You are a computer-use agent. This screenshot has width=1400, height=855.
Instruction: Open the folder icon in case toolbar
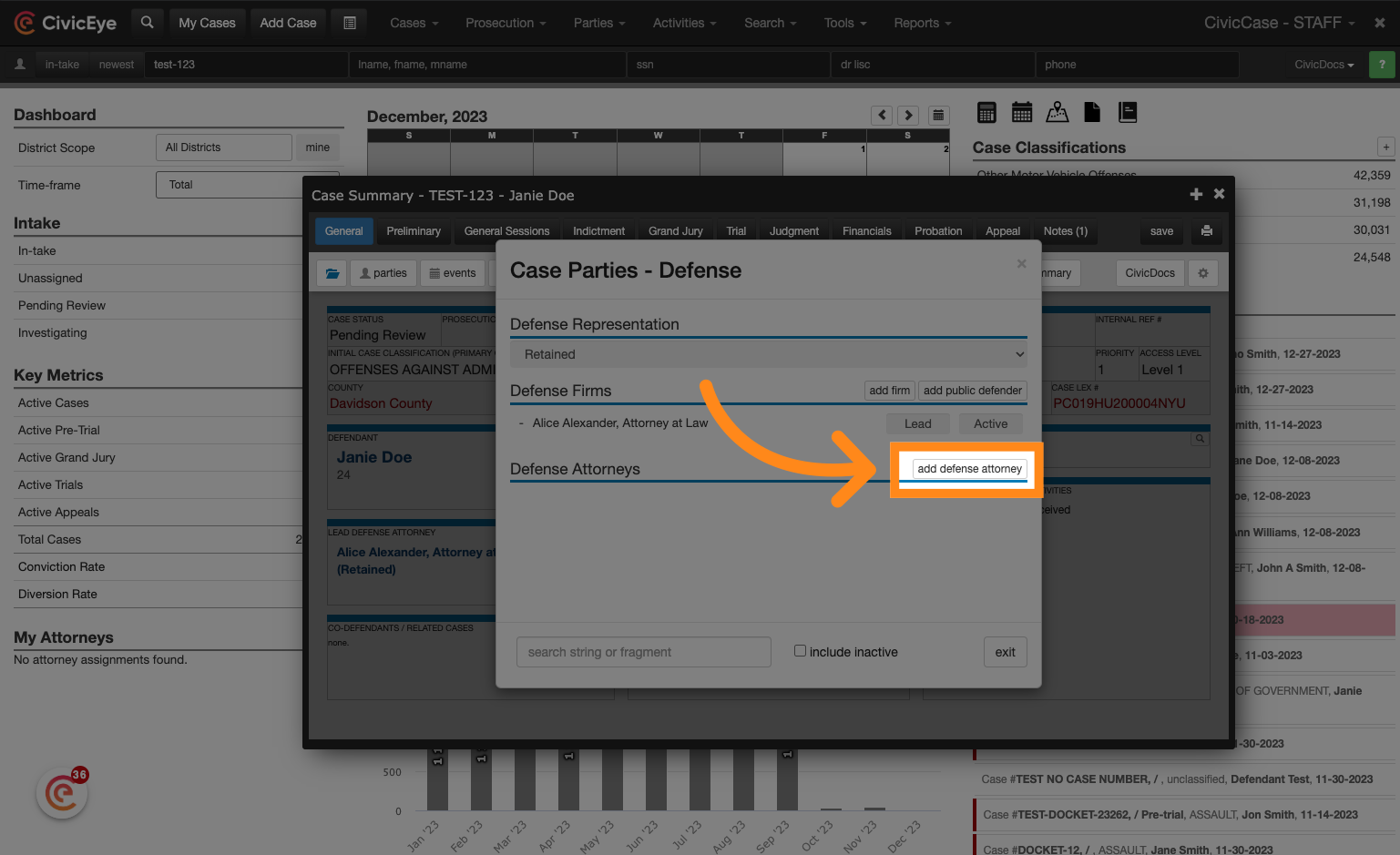[x=332, y=273]
